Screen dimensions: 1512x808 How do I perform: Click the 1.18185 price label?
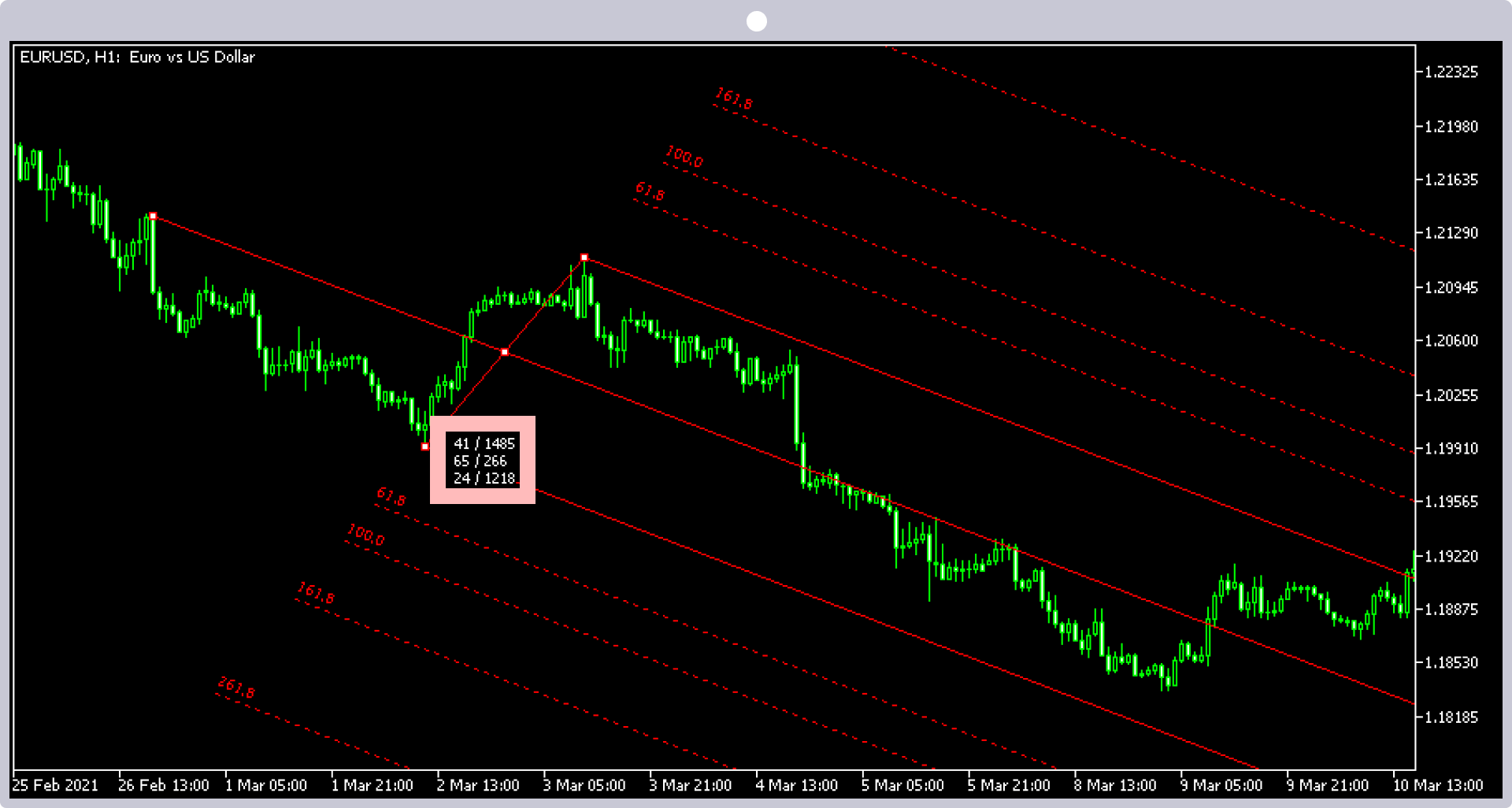(1451, 717)
